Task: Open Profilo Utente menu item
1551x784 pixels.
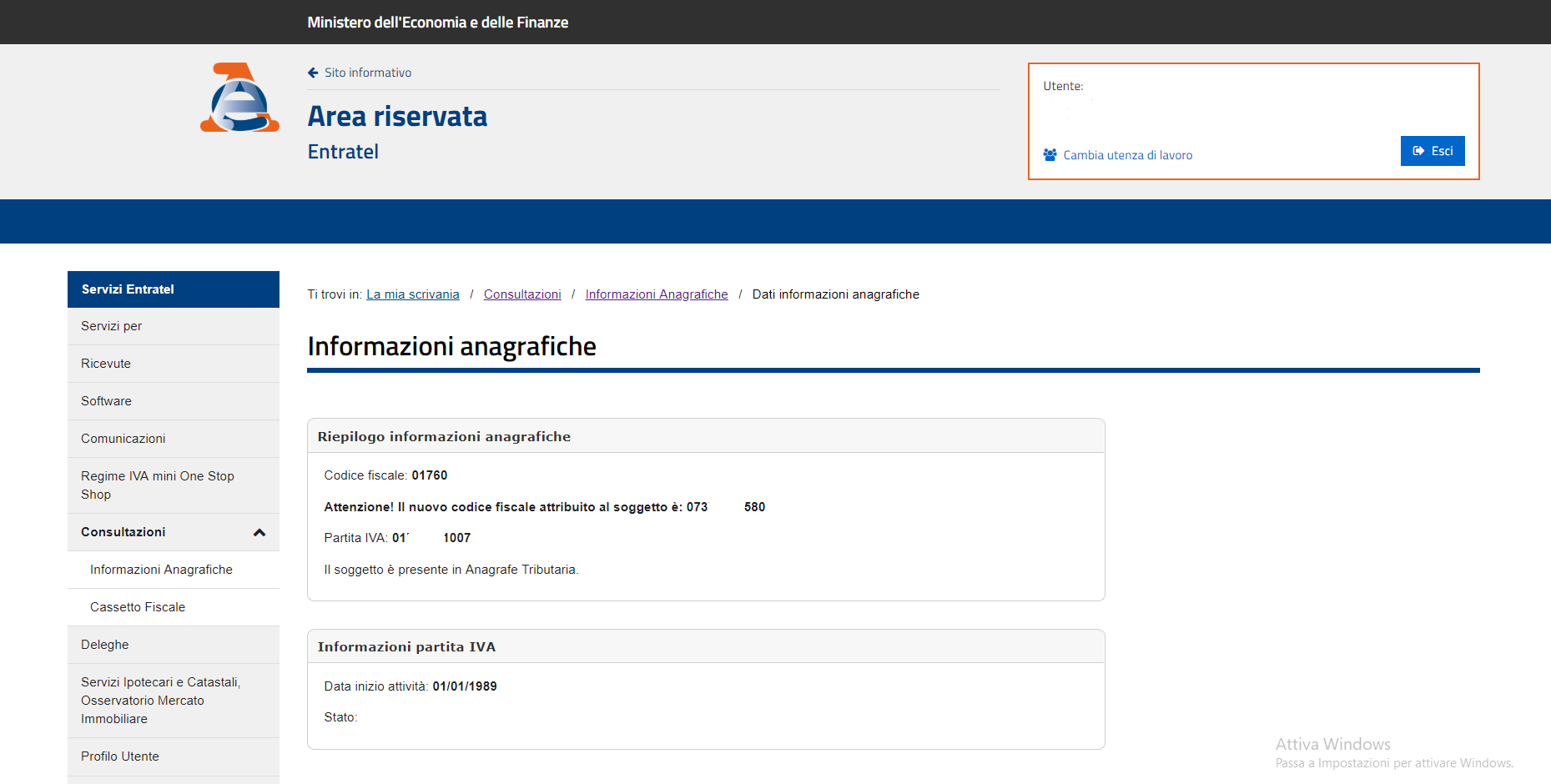Action: (x=120, y=756)
